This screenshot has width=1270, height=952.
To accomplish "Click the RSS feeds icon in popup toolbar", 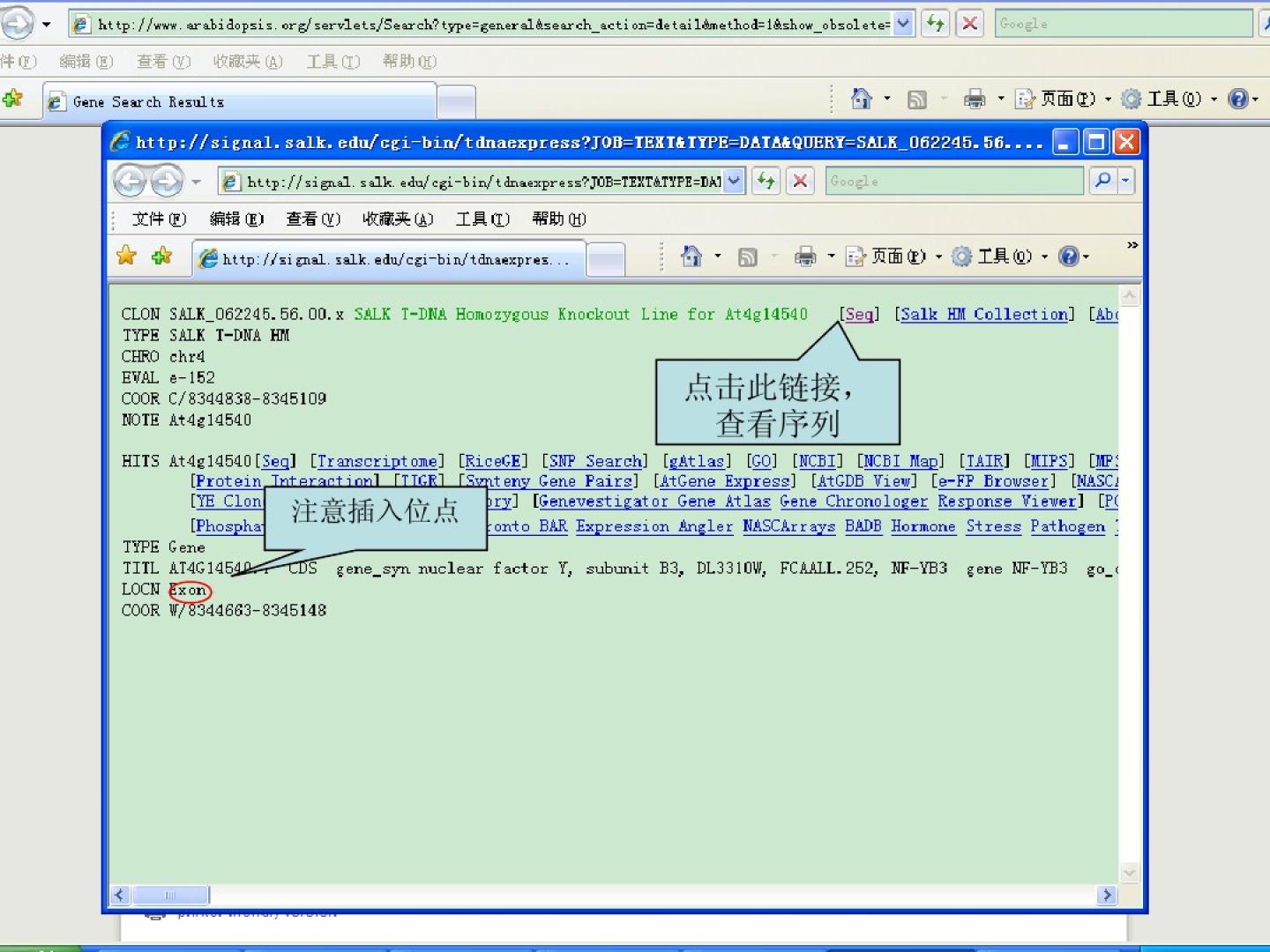I will point(747,257).
